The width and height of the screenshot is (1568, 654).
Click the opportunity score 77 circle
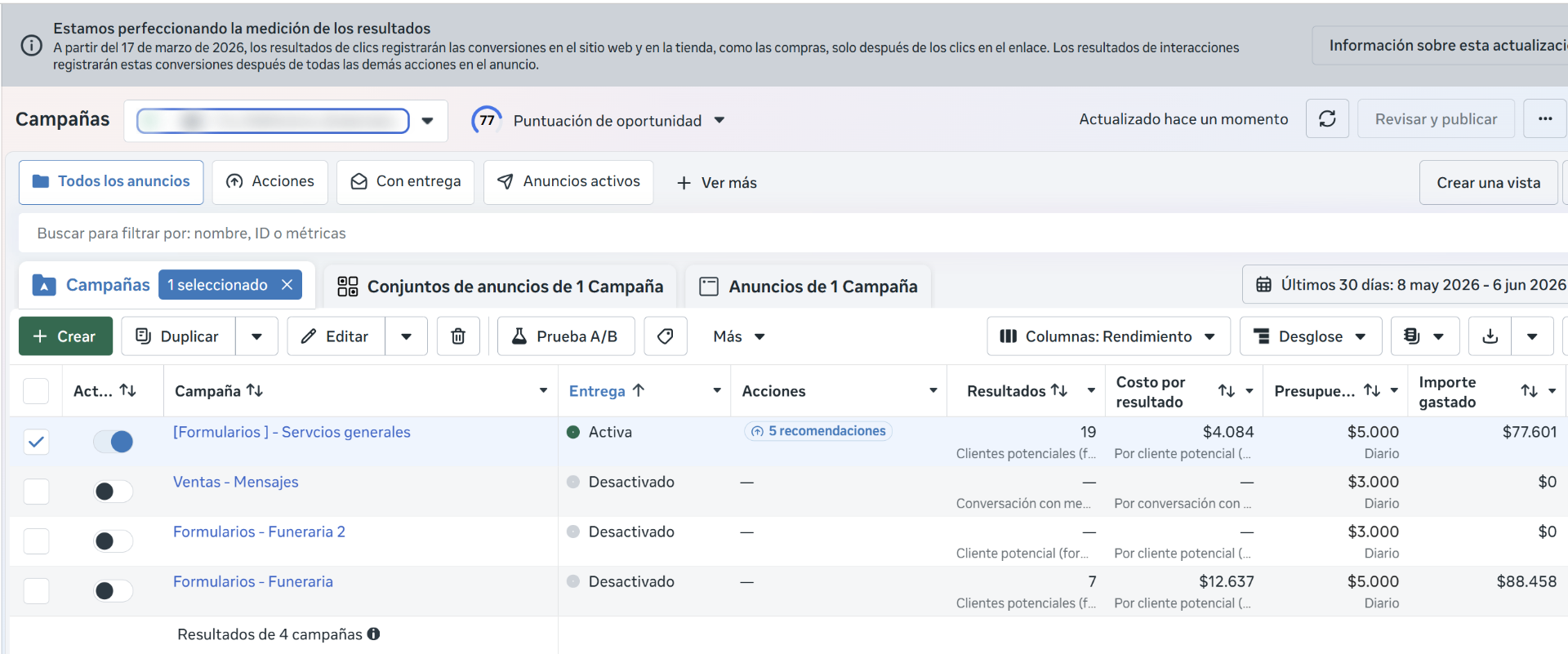(x=487, y=121)
